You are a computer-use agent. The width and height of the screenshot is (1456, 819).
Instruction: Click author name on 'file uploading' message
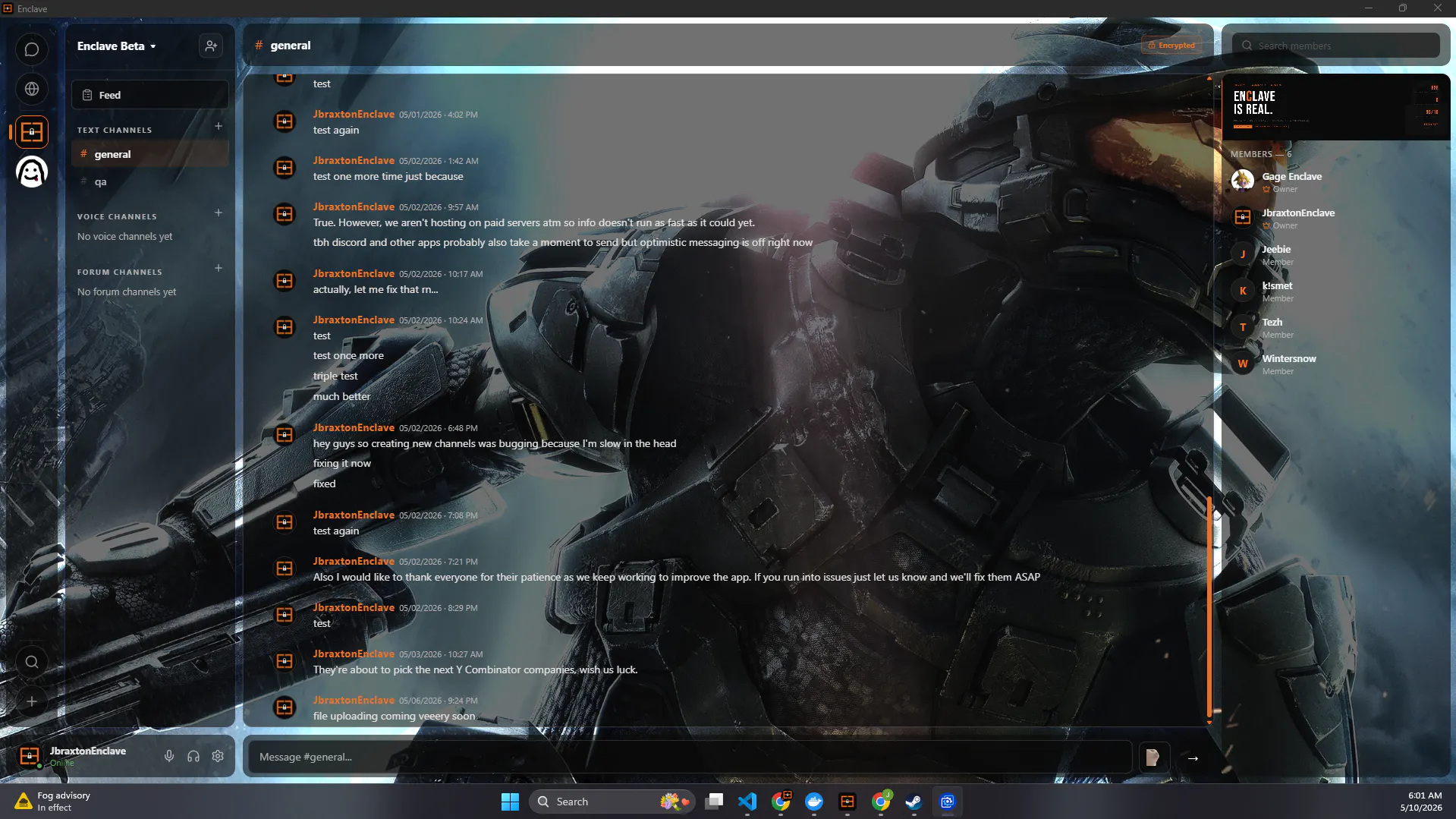[354, 700]
